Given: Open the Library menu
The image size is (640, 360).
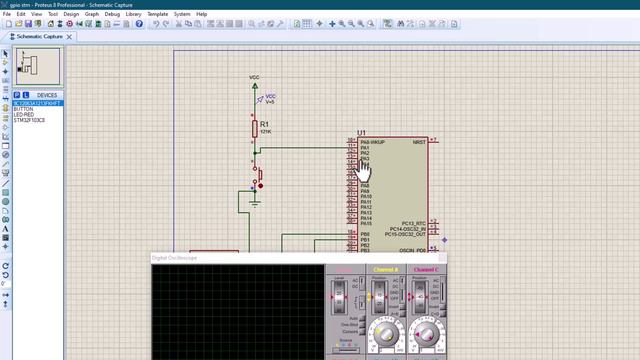Looking at the screenshot, I should coord(133,14).
